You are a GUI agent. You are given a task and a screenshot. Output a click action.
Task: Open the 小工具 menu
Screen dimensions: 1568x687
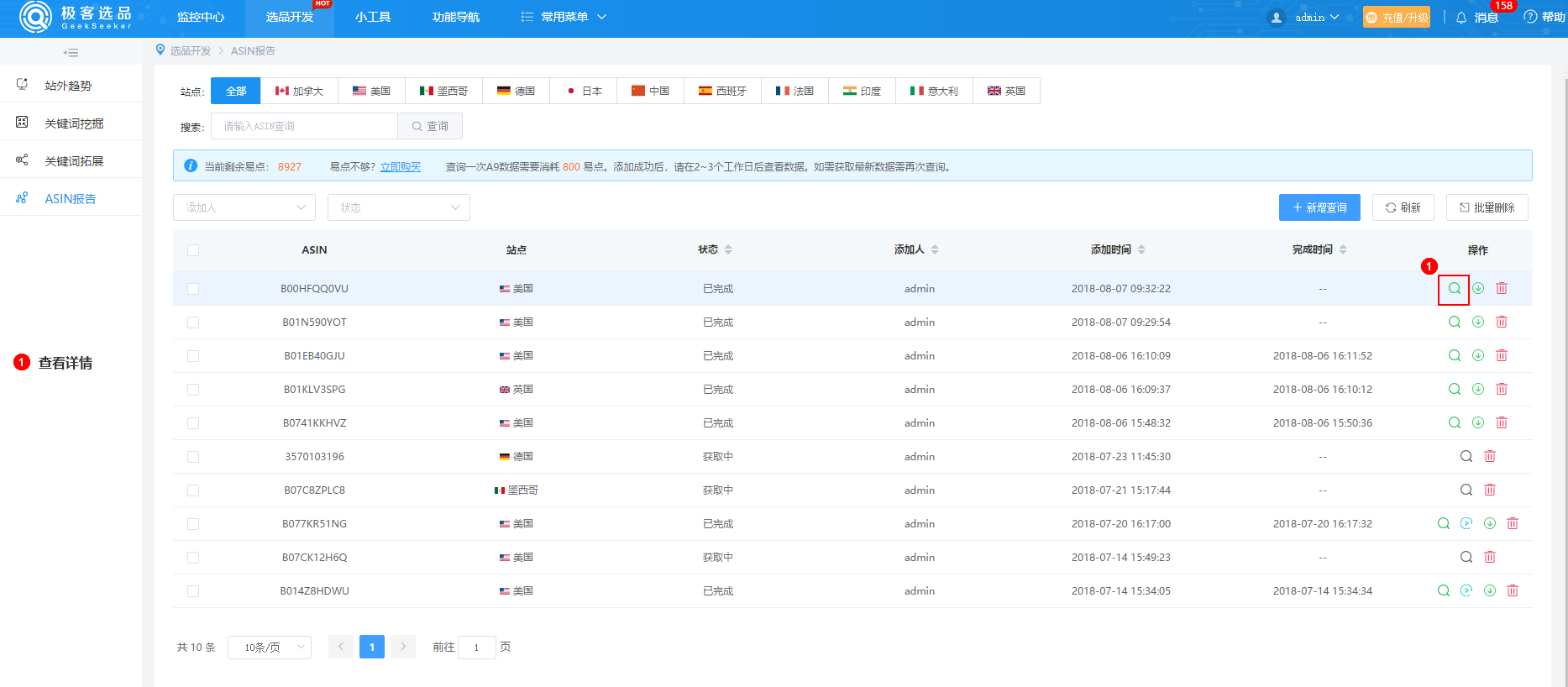[x=373, y=17]
